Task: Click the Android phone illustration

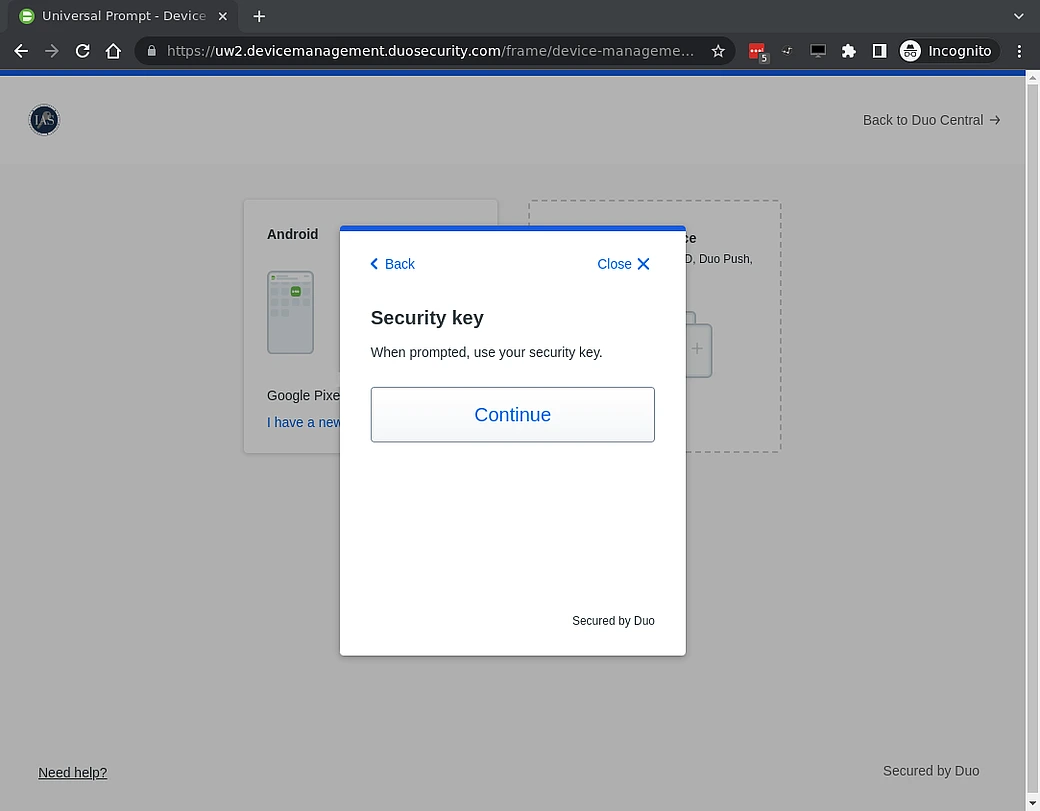Action: 291,312
